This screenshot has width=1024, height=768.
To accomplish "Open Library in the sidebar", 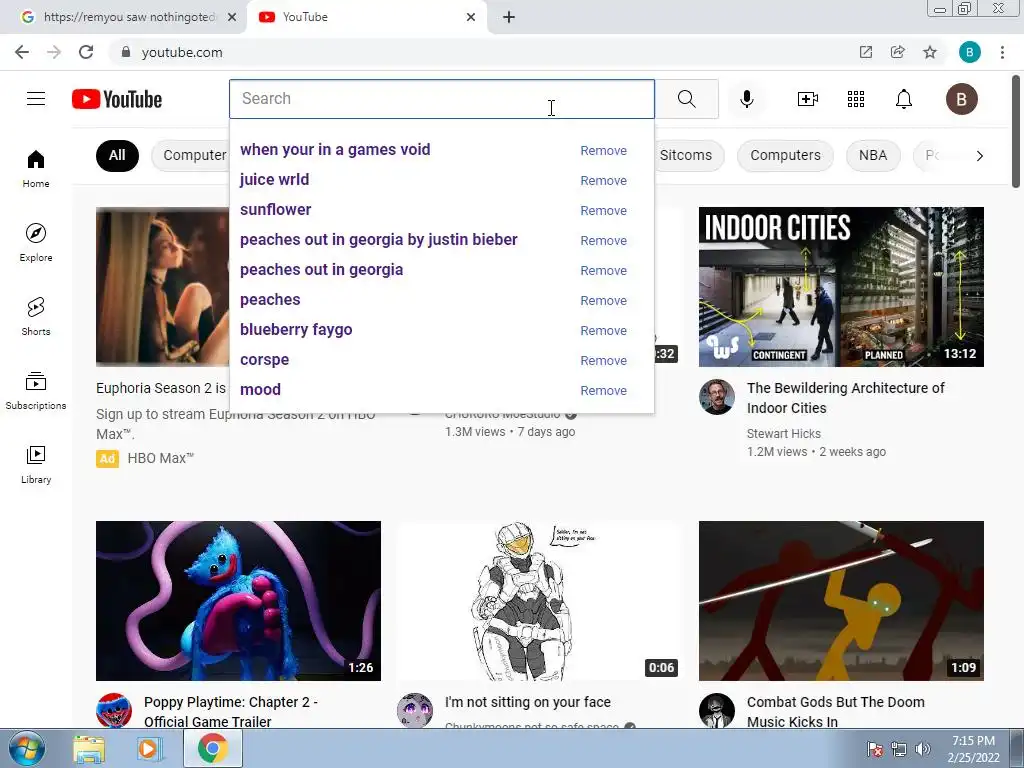I will tap(36, 464).
